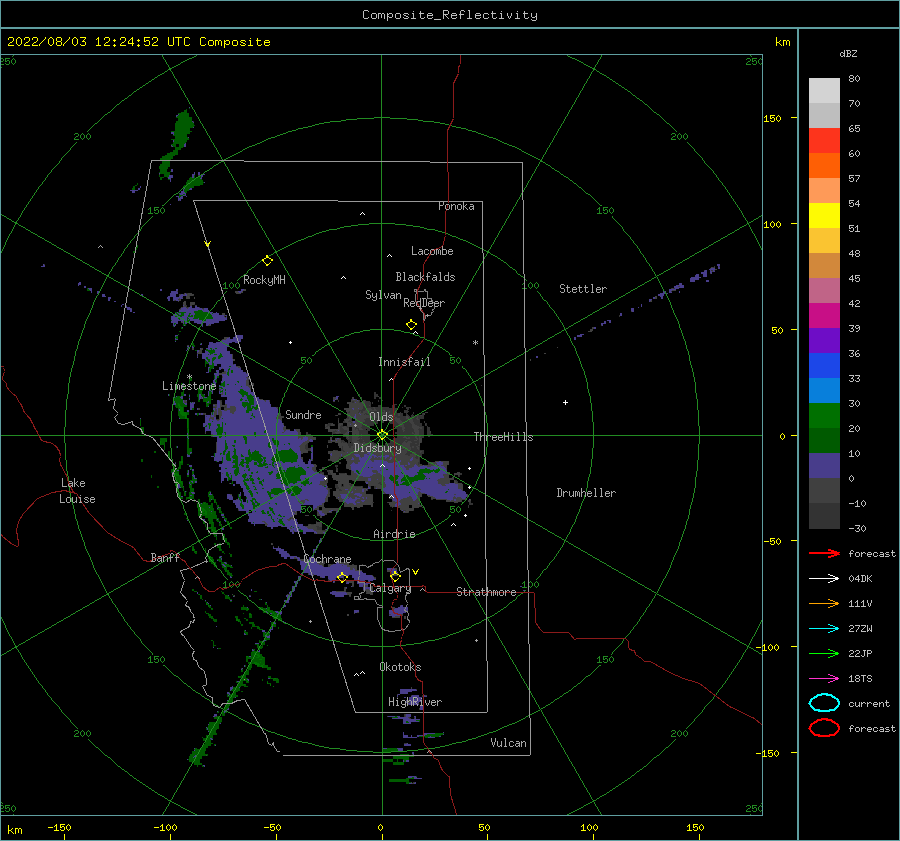The width and height of the screenshot is (900, 841).
Task: Click the white asterisk marker east of Innisfail
Action: (x=475, y=343)
